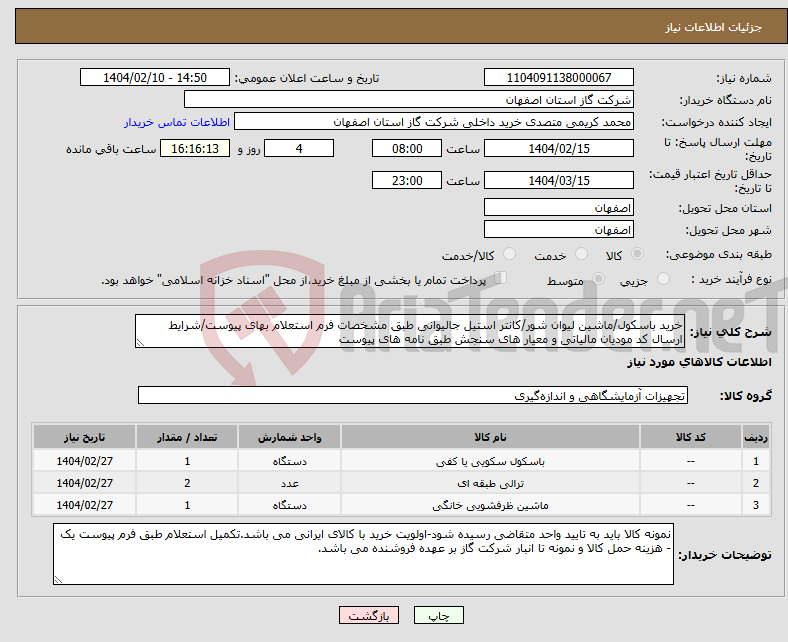Image resolution: width=788 pixels, height=642 pixels.
Task: Click the نام دستگاه خریدار field
Action: coord(409,100)
